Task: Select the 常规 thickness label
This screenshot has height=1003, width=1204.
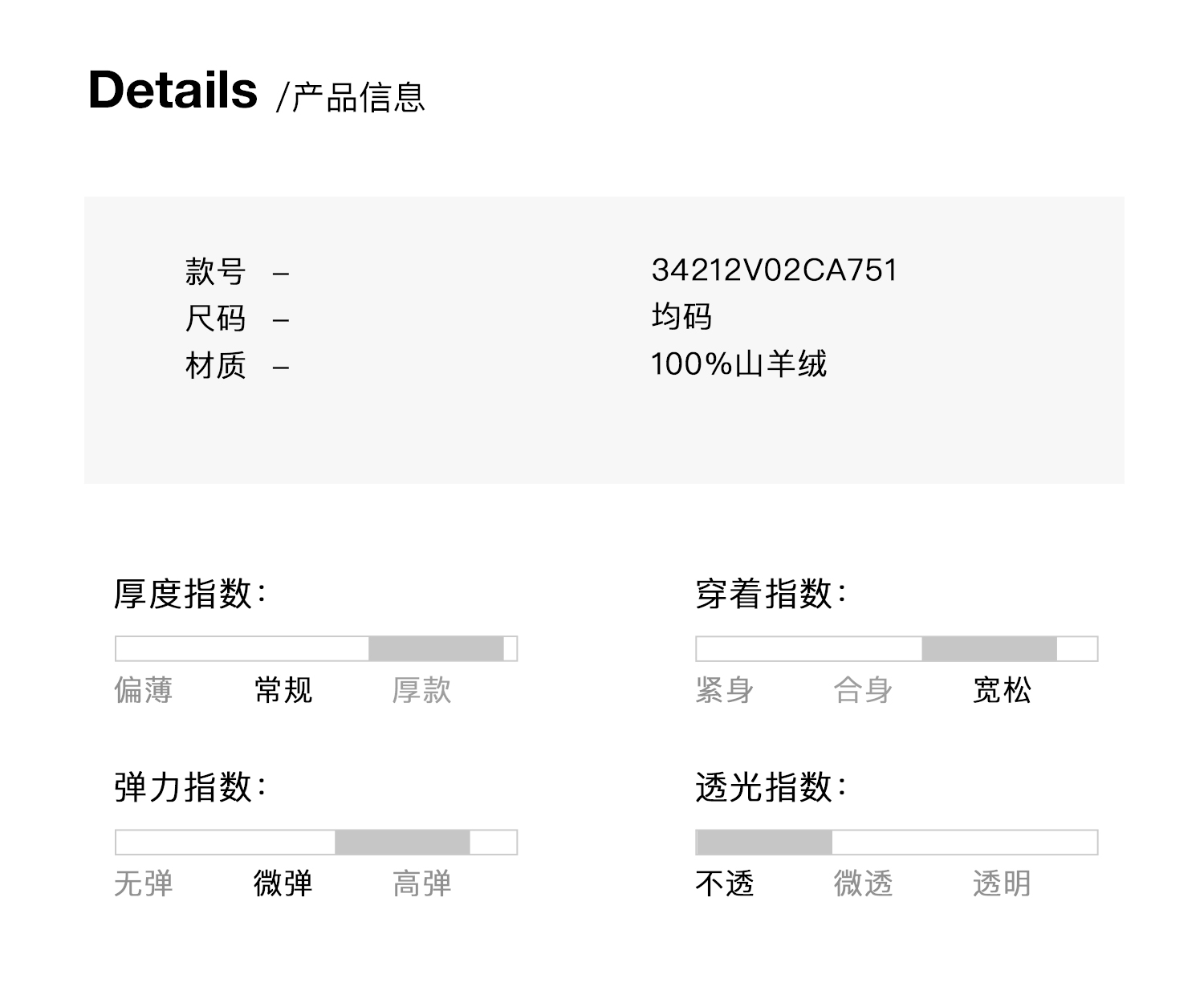Action: (x=283, y=690)
